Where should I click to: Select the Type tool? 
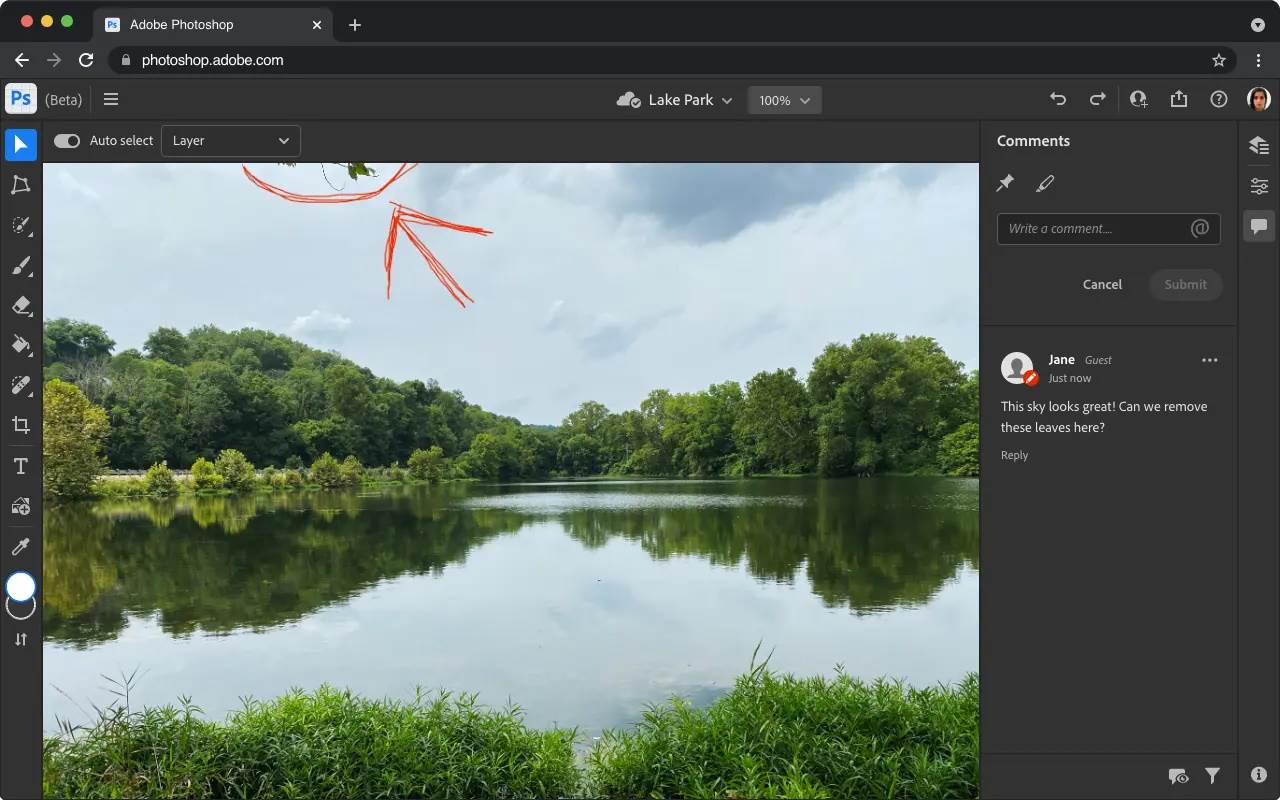click(x=20, y=465)
